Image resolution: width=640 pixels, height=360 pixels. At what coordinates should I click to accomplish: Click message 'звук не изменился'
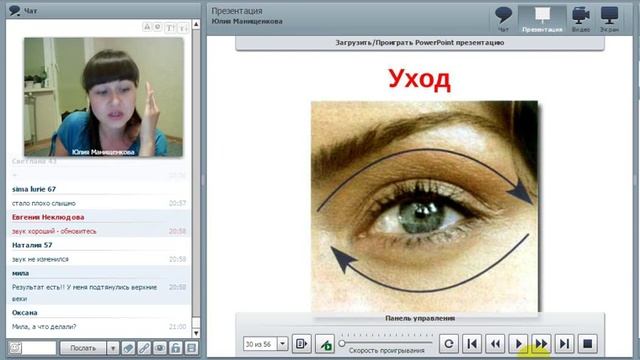(x=40, y=259)
